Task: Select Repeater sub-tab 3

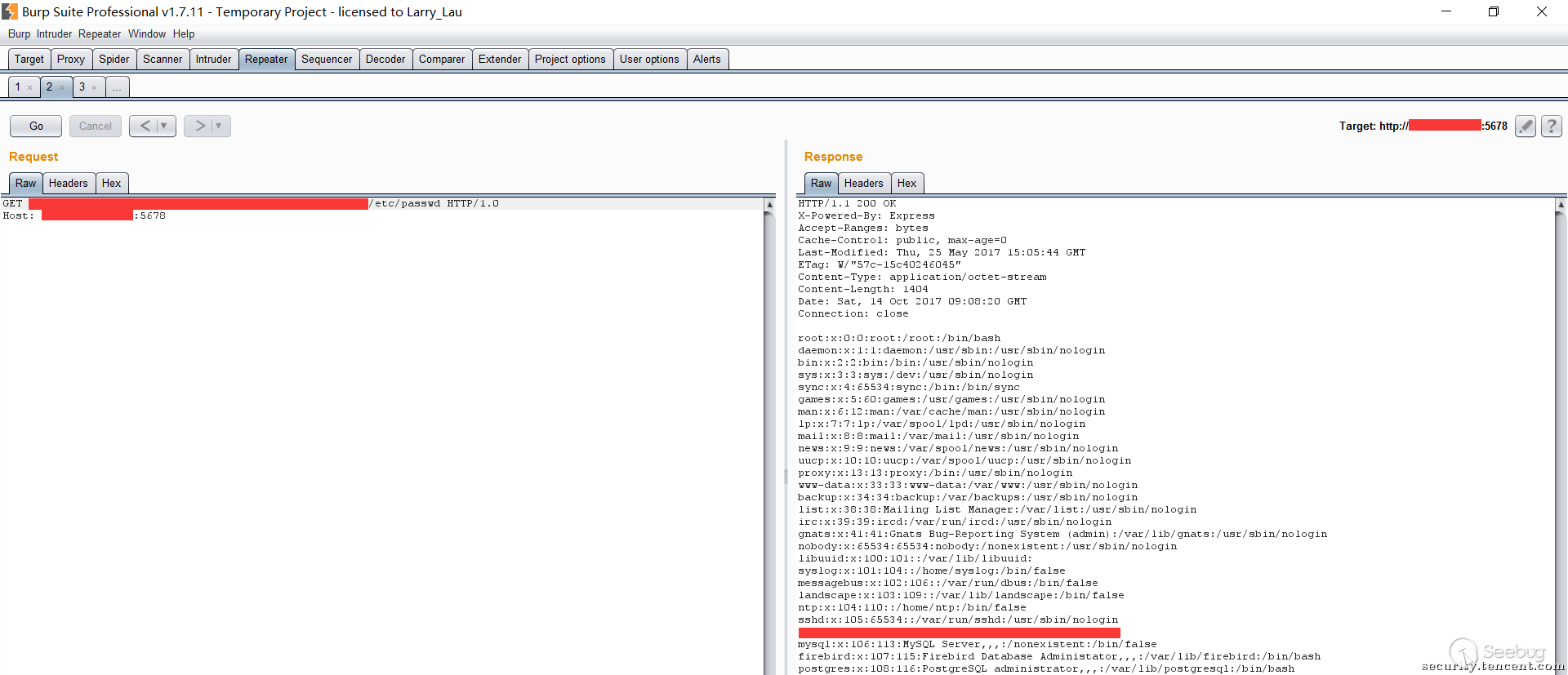Action: [82, 87]
